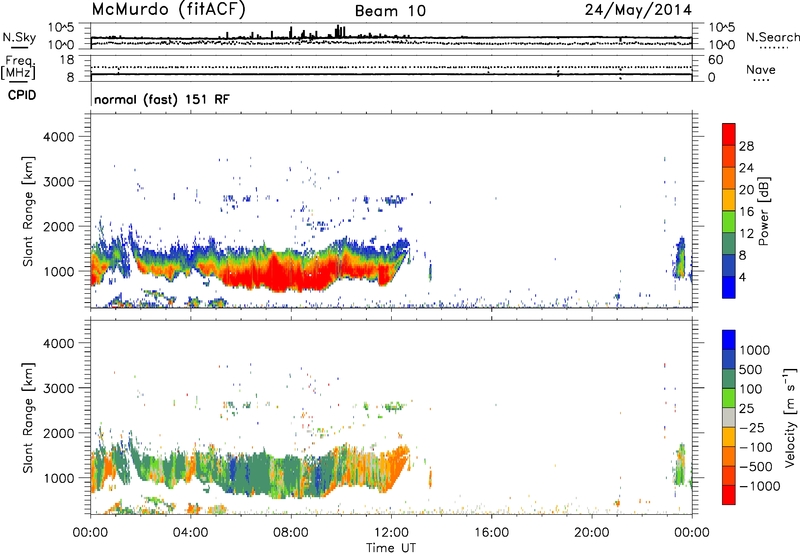Click the noise spike near 10:00 in N.Sky panel

pyautogui.click(x=339, y=31)
